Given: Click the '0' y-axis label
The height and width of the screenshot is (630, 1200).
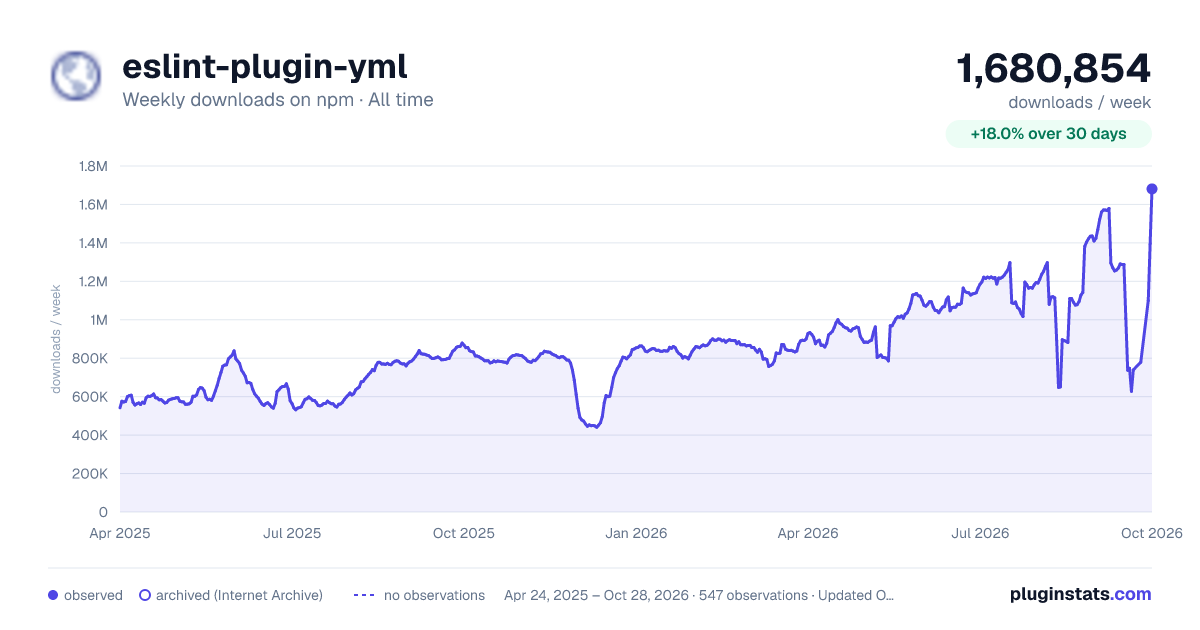Looking at the screenshot, I should click(x=103, y=512).
